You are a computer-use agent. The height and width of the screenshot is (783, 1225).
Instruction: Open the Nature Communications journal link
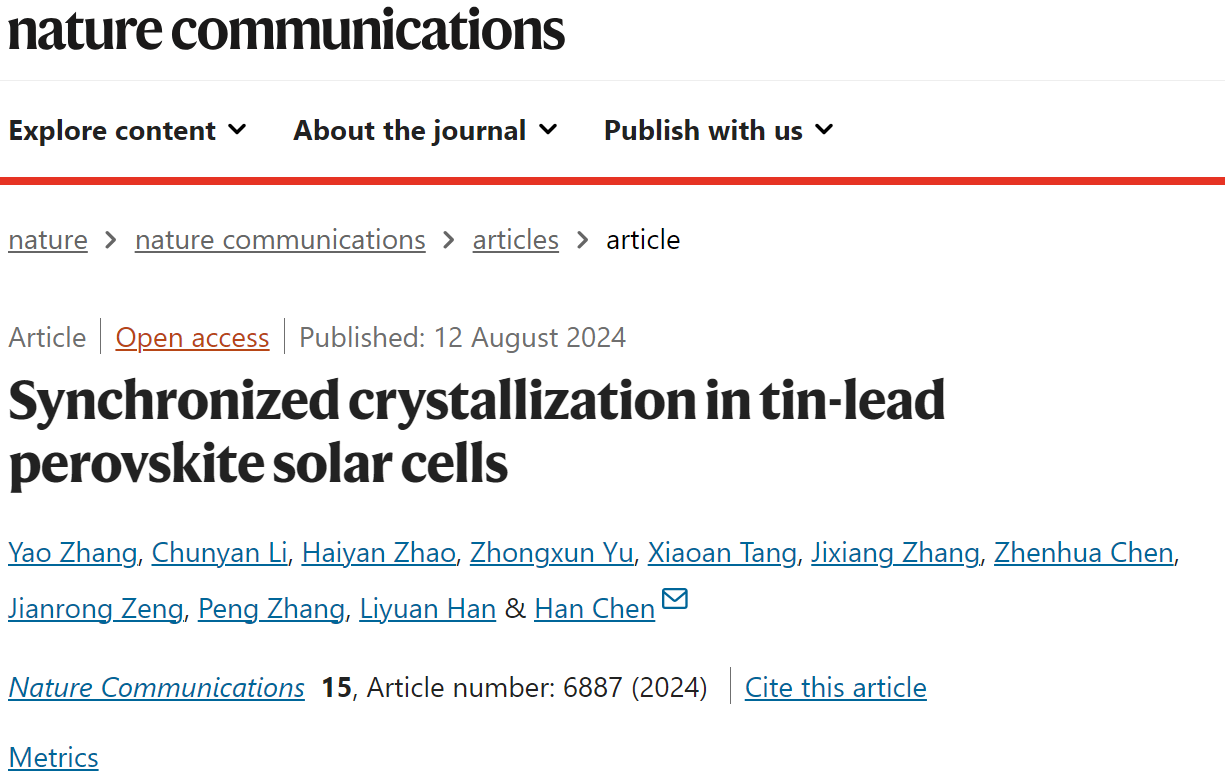click(157, 688)
